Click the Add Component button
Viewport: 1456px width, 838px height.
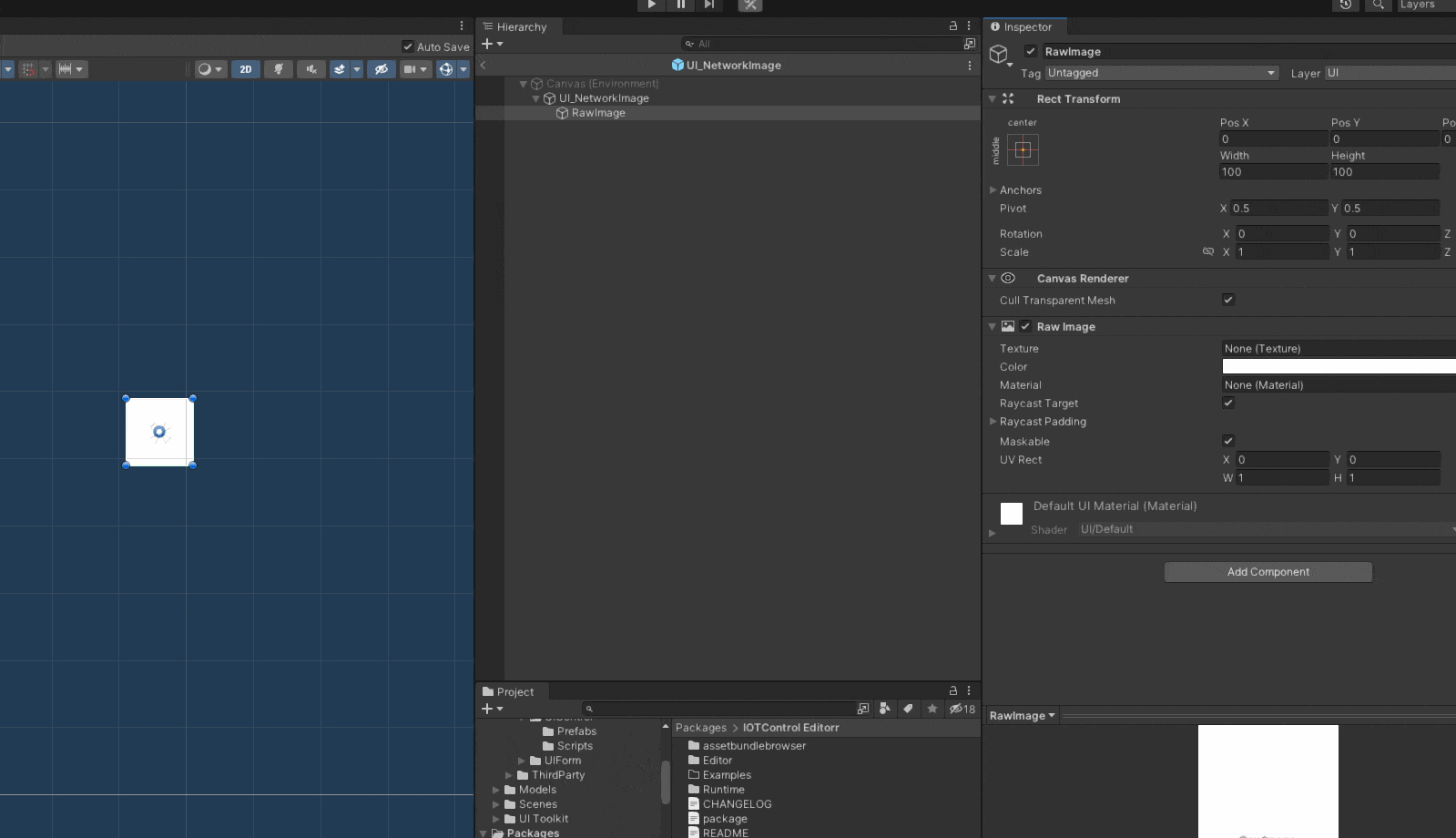pyautogui.click(x=1268, y=572)
